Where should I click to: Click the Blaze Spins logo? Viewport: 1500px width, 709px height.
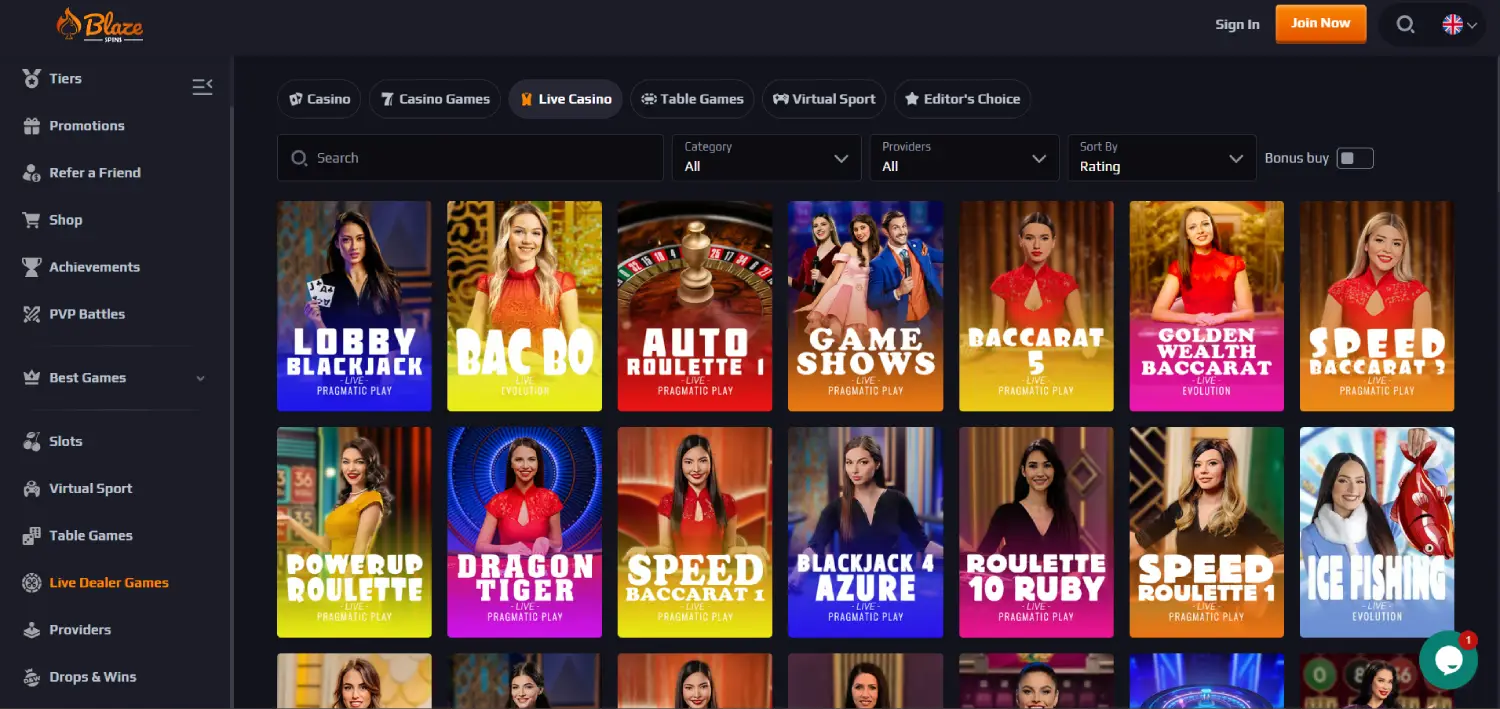coord(99,24)
